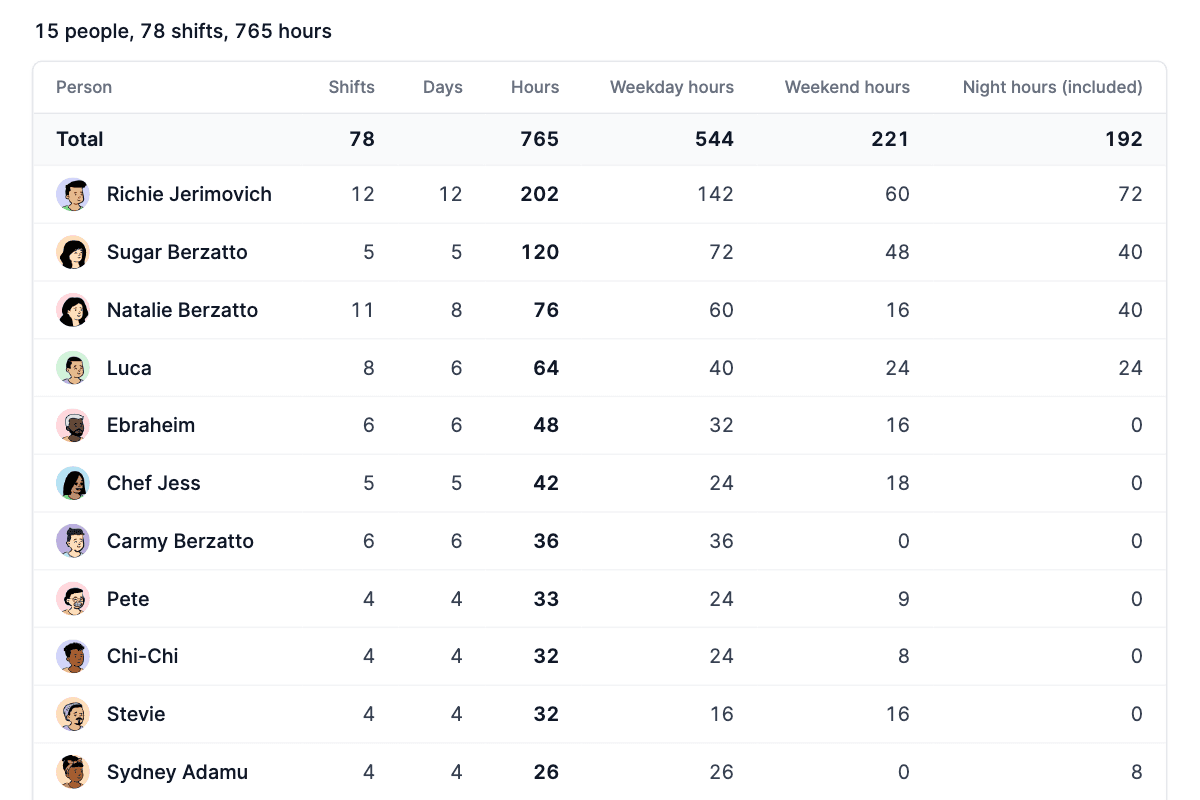Open Natalie Berzatto's name
The width and height of the screenshot is (1200, 800).
182,310
